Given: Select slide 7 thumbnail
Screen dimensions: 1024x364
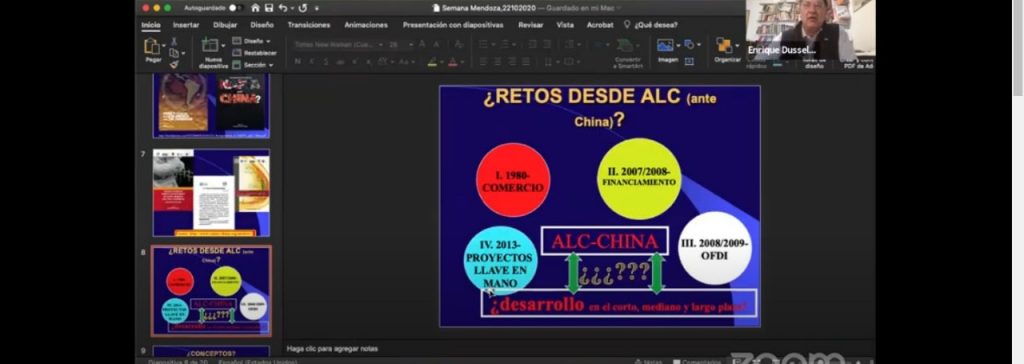Looking at the screenshot, I should [211, 193].
